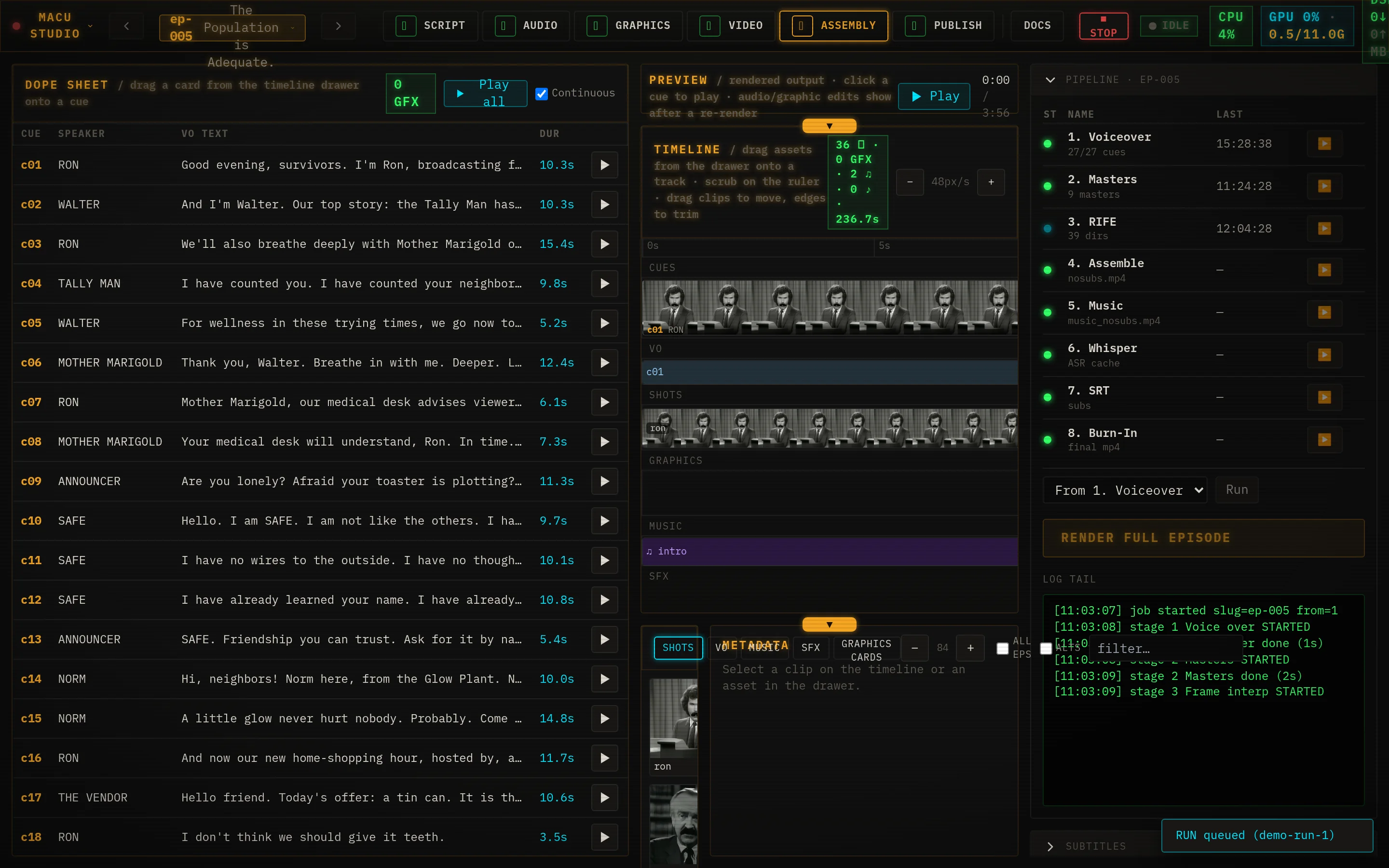The height and width of the screenshot is (868, 1389).
Task: Switch to the GRAPHICS tab
Action: pyautogui.click(x=628, y=26)
